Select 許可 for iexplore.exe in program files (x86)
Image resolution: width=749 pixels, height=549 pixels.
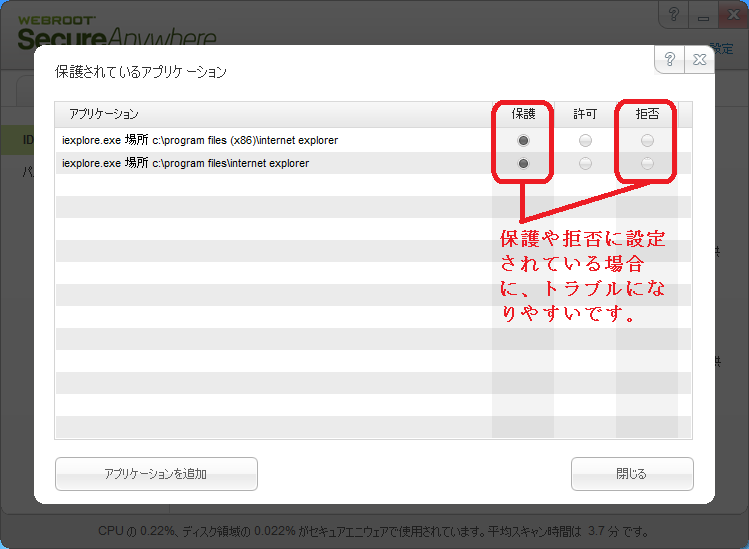pos(585,140)
